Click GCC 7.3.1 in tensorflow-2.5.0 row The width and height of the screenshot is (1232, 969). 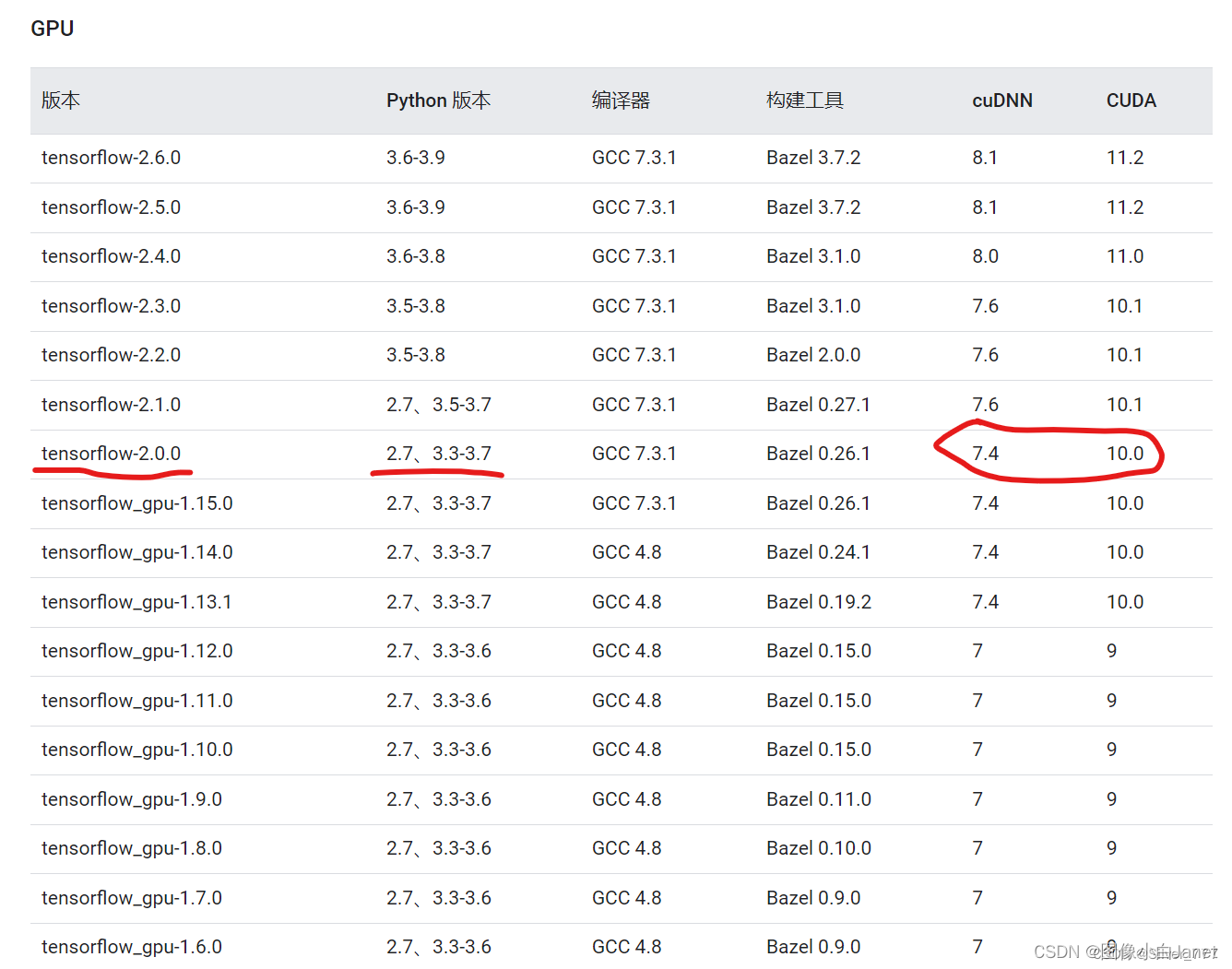click(x=634, y=207)
